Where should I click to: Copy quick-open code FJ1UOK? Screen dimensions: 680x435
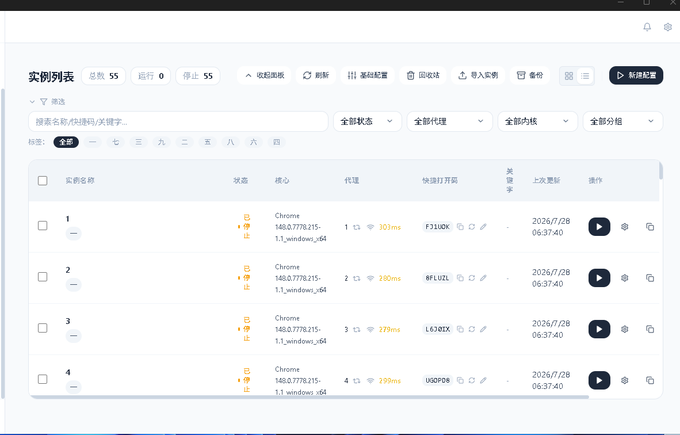(460, 227)
